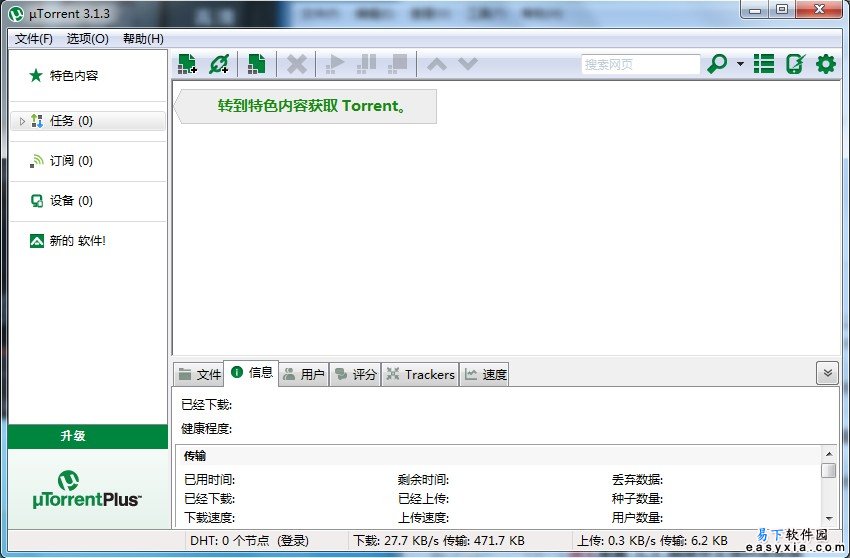
Task: Switch to the 评分 tab
Action: [x=355, y=374]
